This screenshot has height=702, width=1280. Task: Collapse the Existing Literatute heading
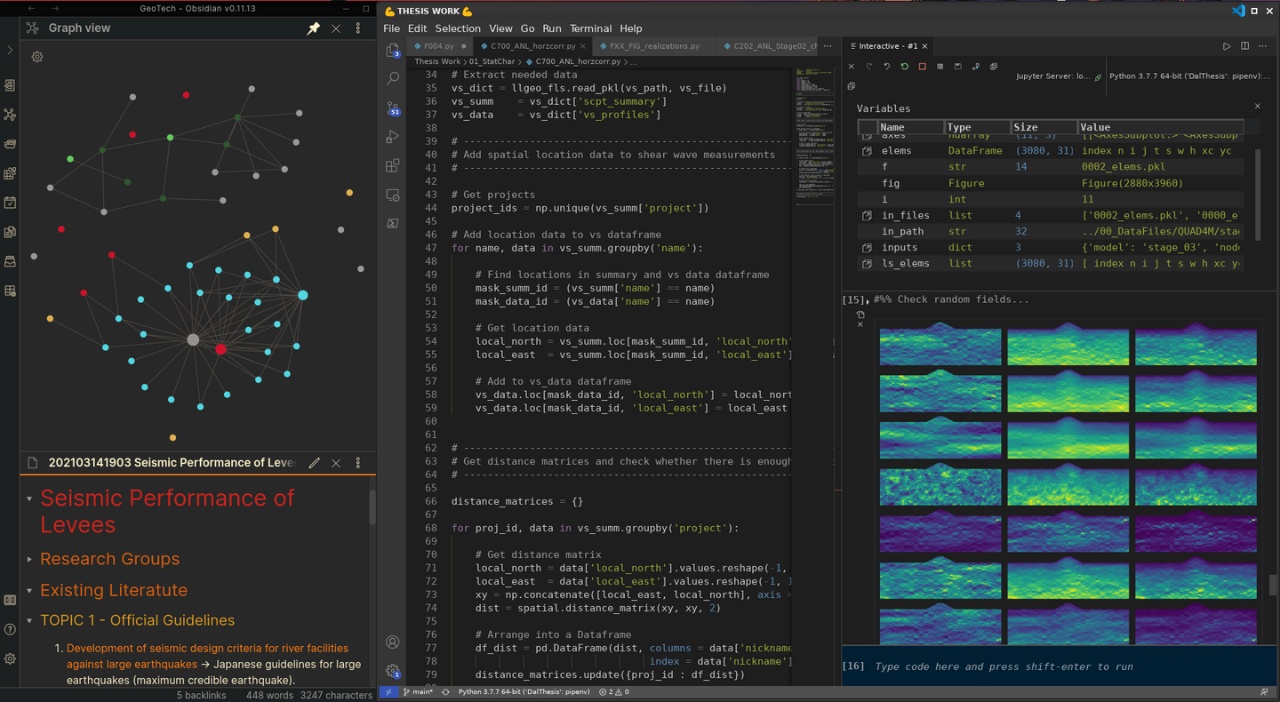29,590
